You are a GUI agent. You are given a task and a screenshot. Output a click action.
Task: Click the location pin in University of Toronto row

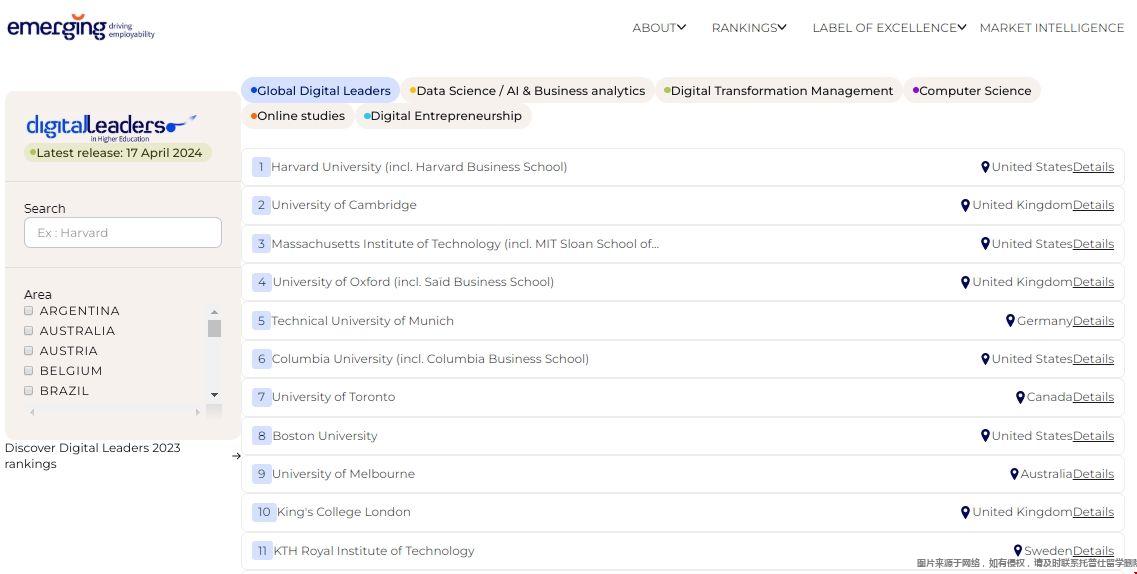click(1020, 398)
